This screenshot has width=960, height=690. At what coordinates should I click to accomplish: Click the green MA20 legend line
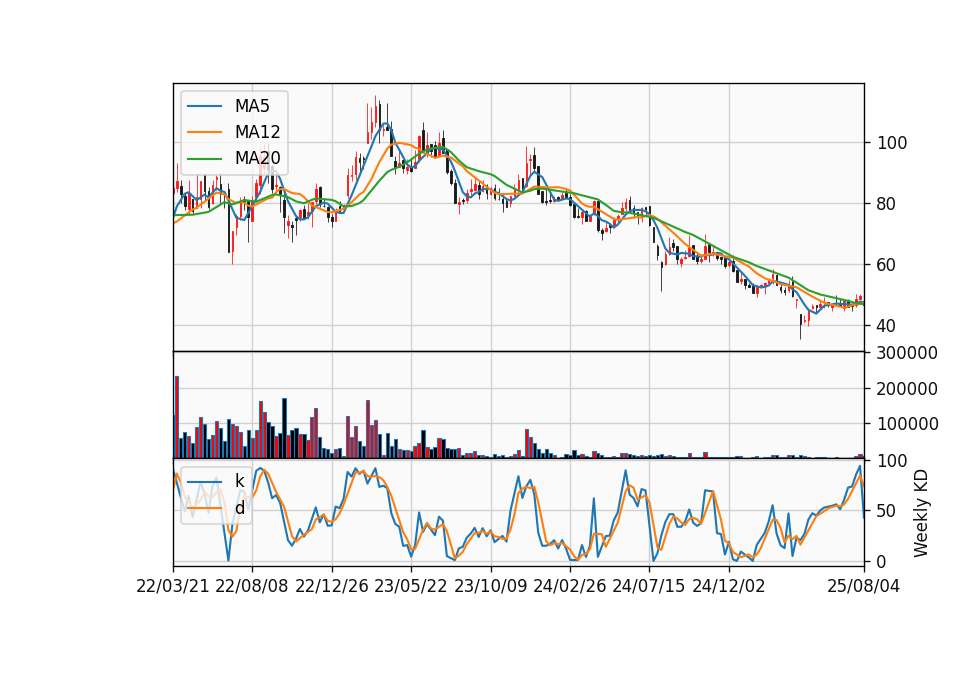(x=204, y=159)
